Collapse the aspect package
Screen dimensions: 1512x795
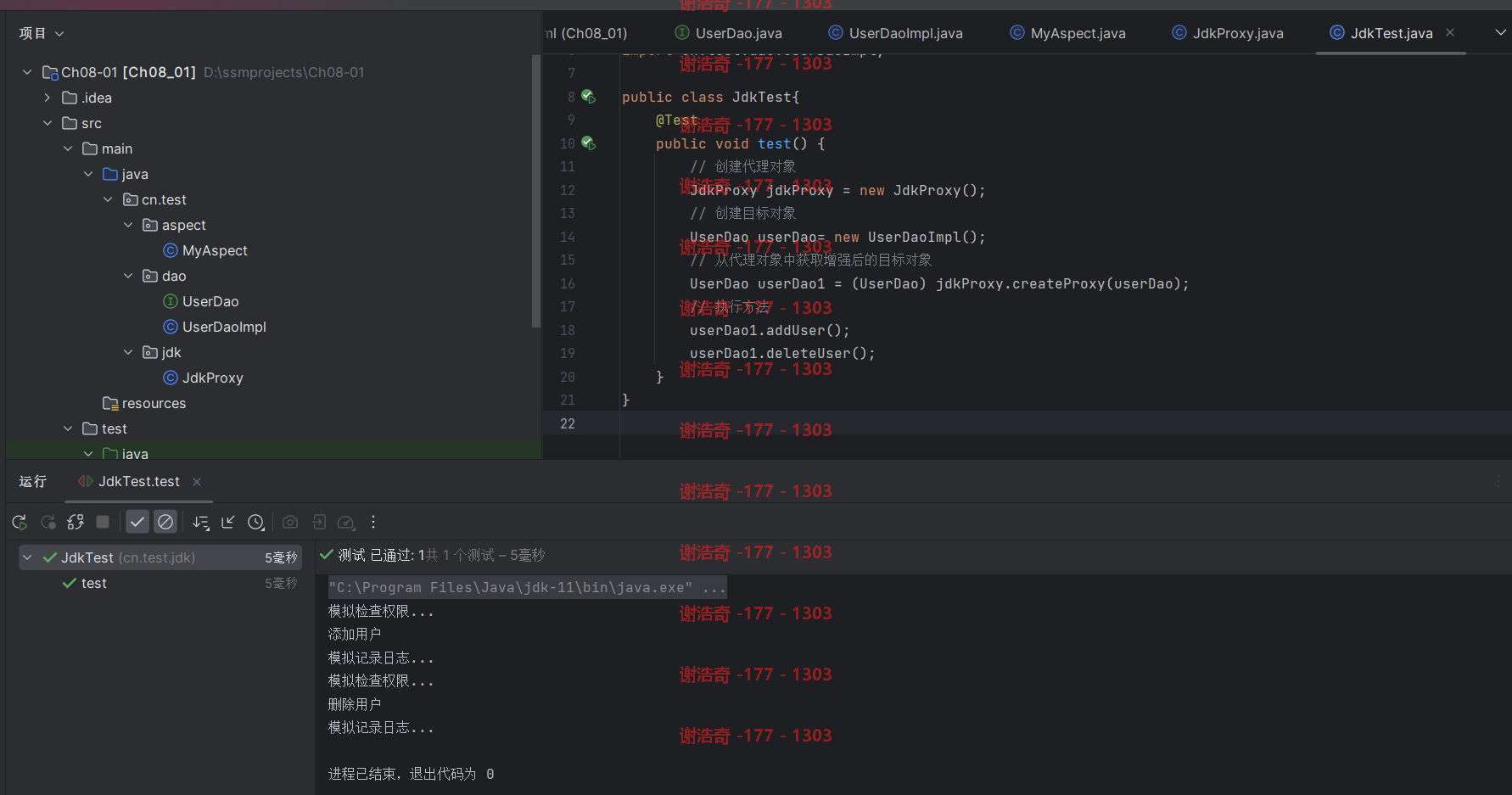[128, 225]
